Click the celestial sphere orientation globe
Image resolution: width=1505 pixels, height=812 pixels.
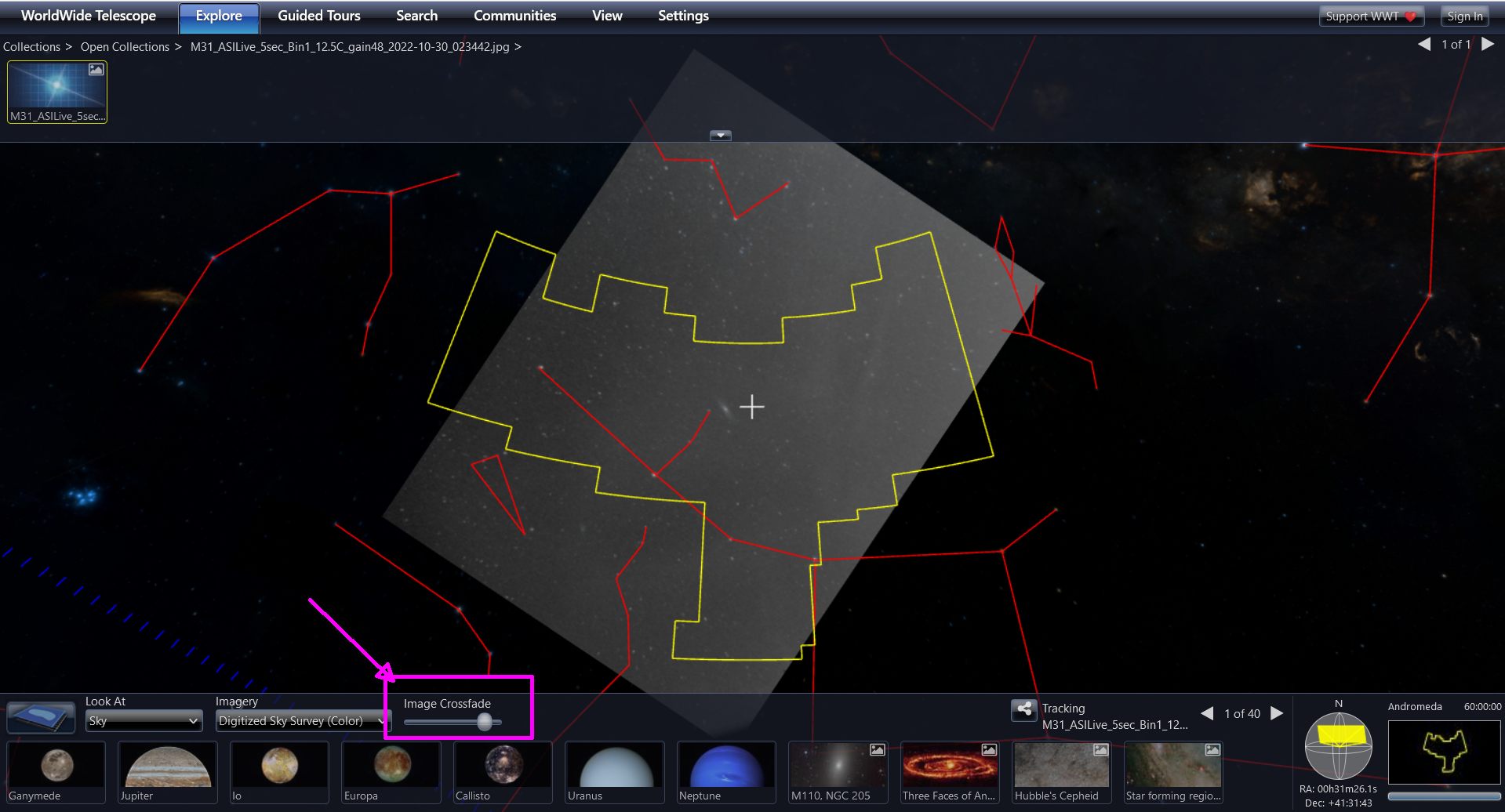1339,745
